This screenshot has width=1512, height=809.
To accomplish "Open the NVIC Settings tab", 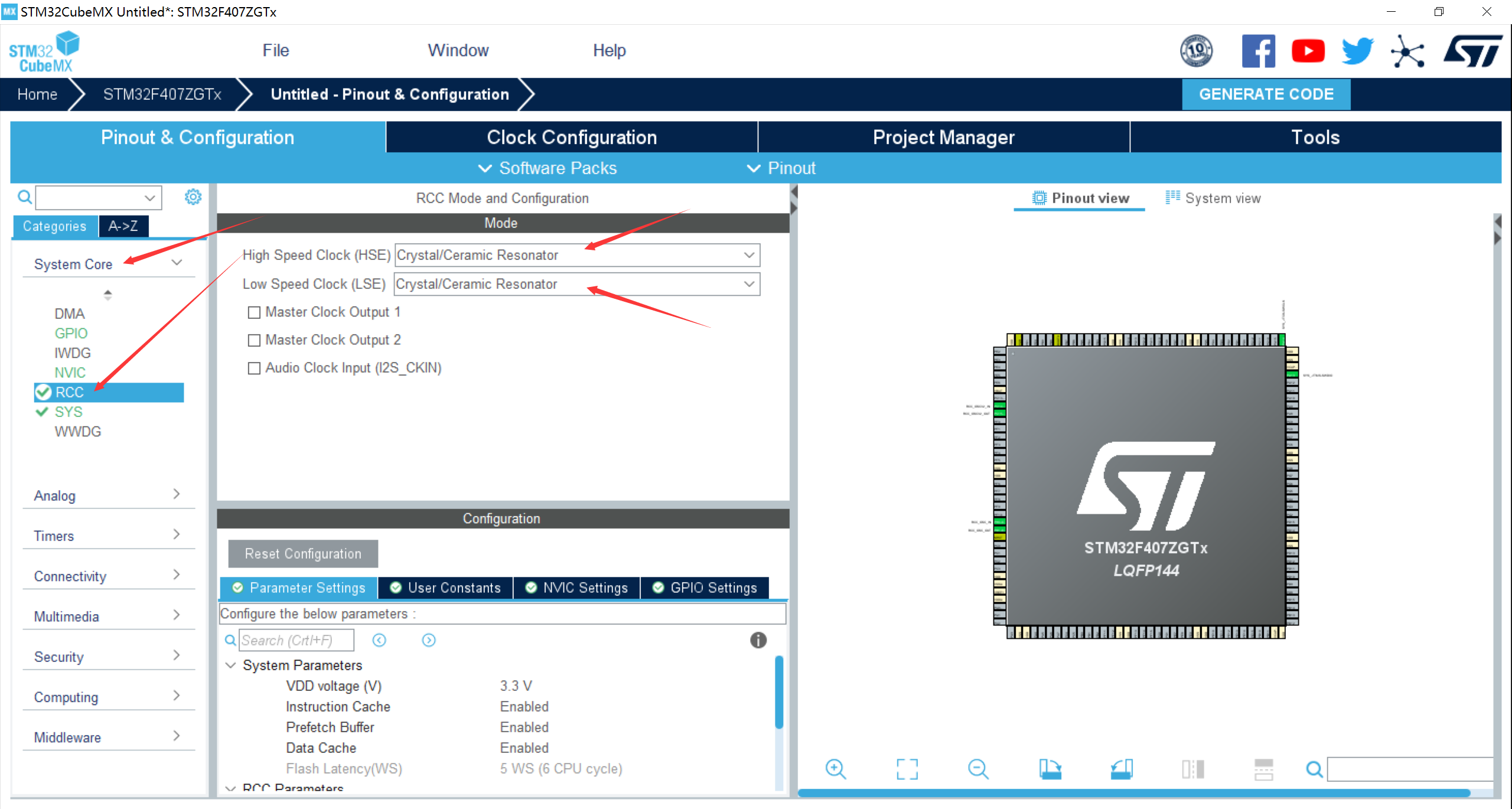I will coord(576,588).
